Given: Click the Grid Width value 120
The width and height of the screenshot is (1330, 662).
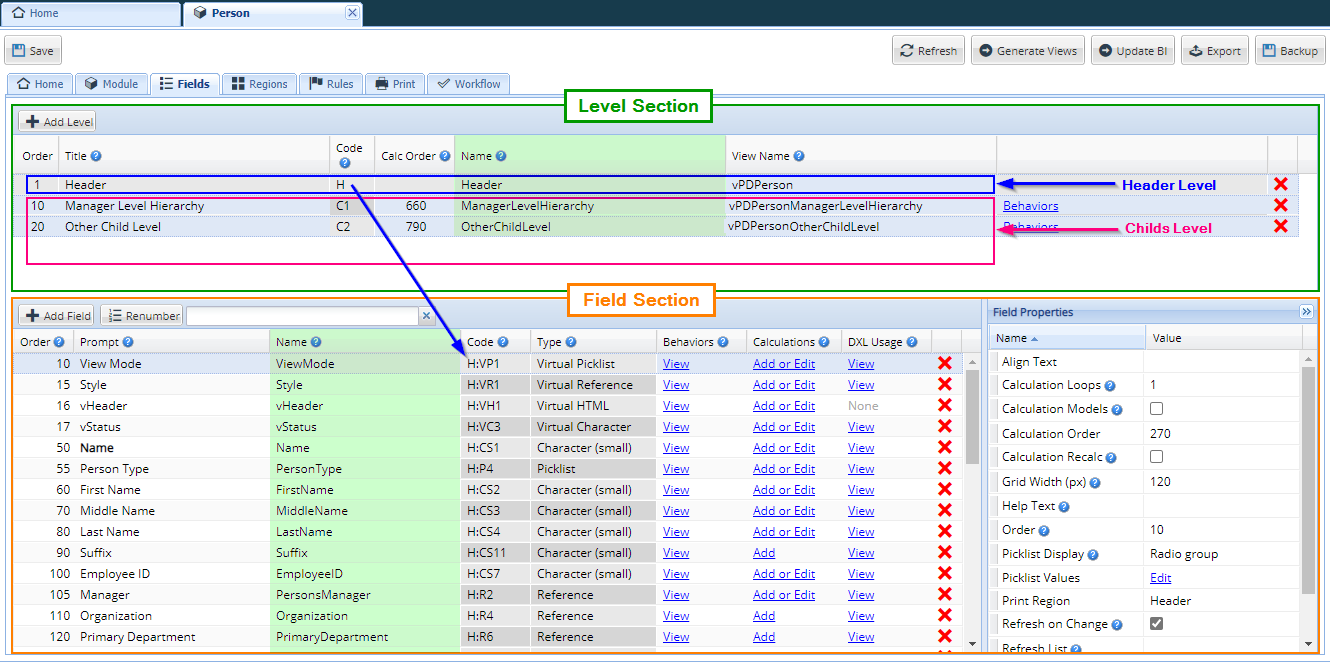Looking at the screenshot, I should tap(1160, 482).
